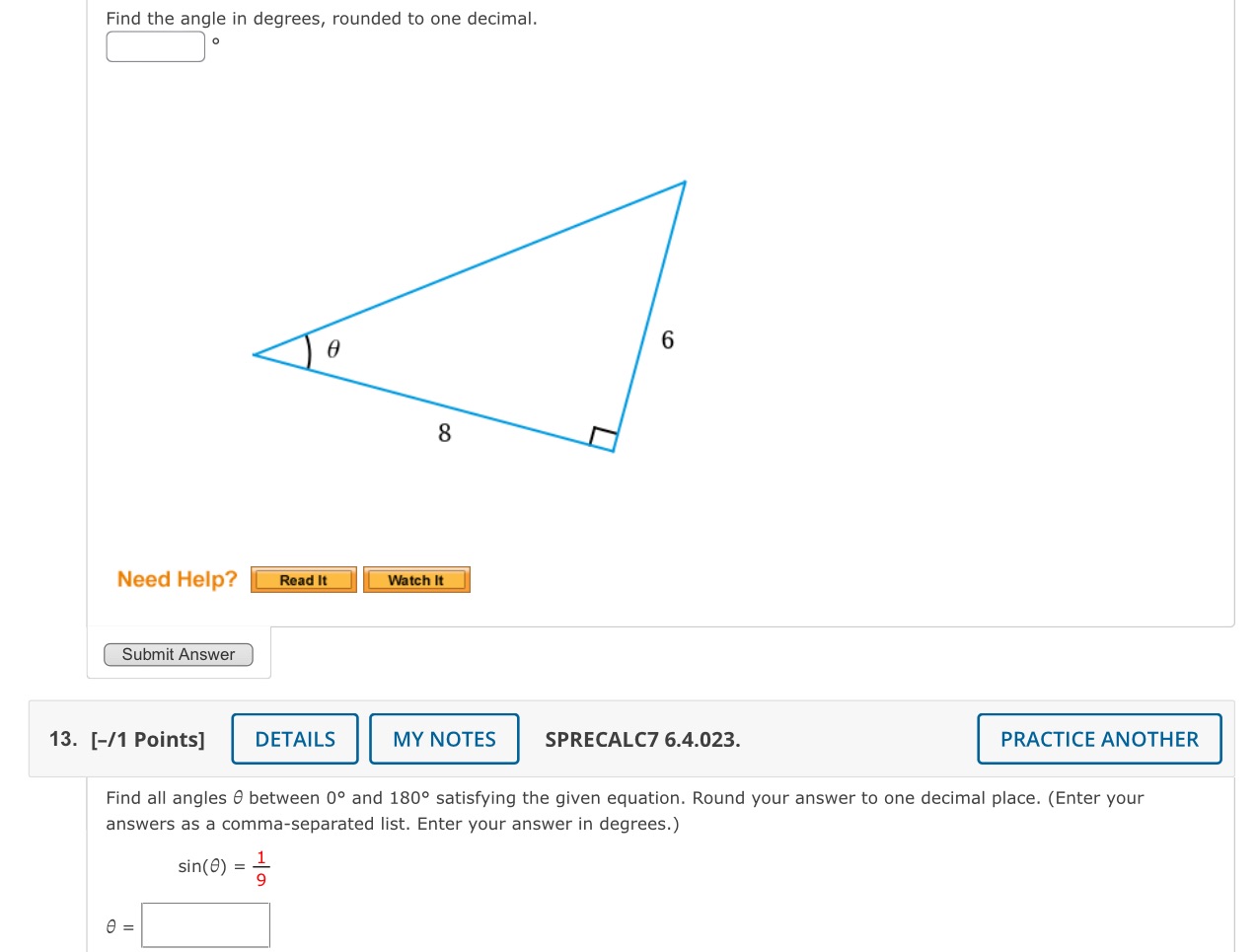1256x952 pixels.
Task: Focus the θ answer input field
Action: coord(205,924)
